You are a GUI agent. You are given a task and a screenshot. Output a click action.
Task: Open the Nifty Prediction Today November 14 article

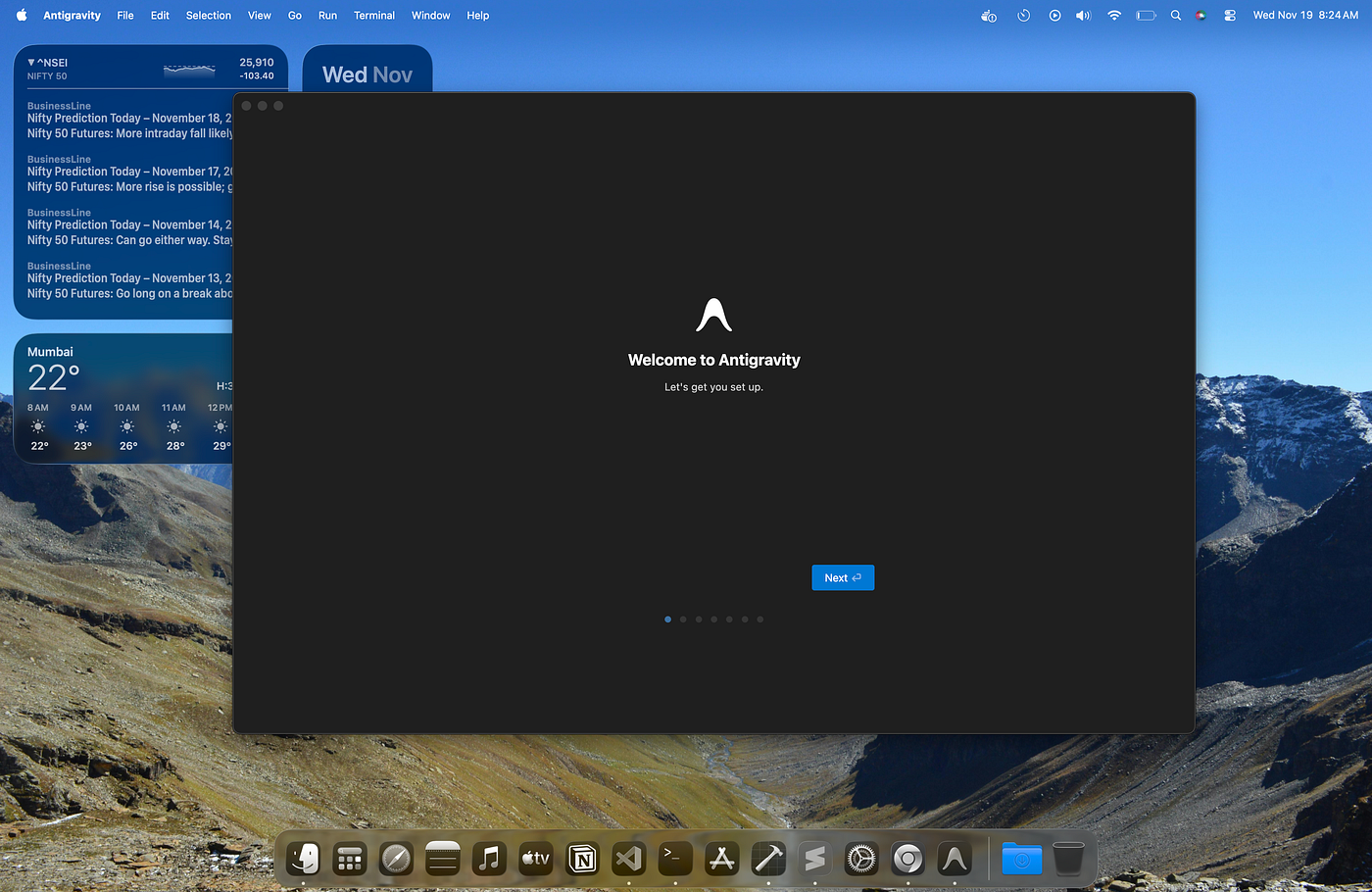[129, 226]
